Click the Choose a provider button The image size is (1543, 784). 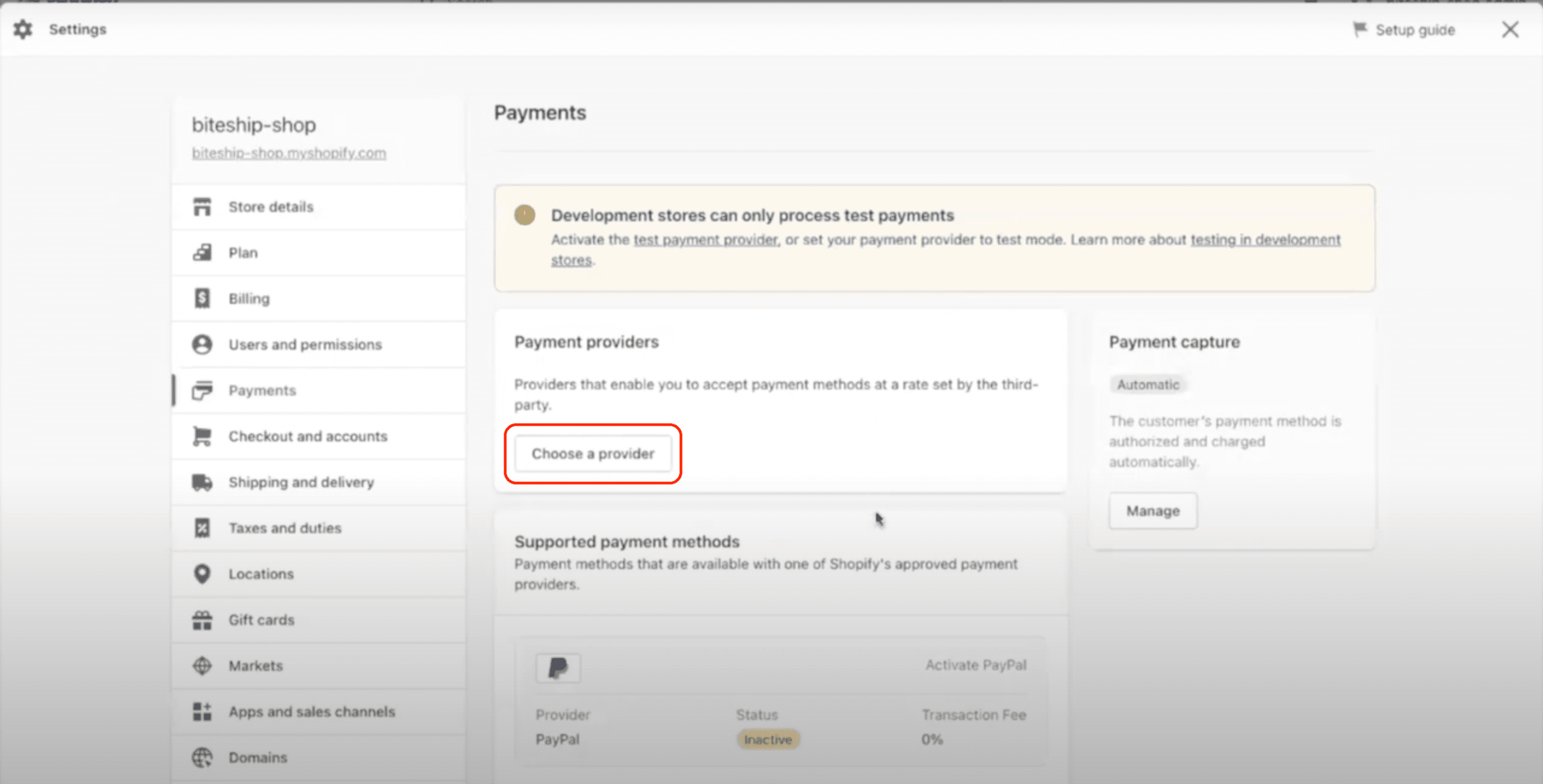593,454
